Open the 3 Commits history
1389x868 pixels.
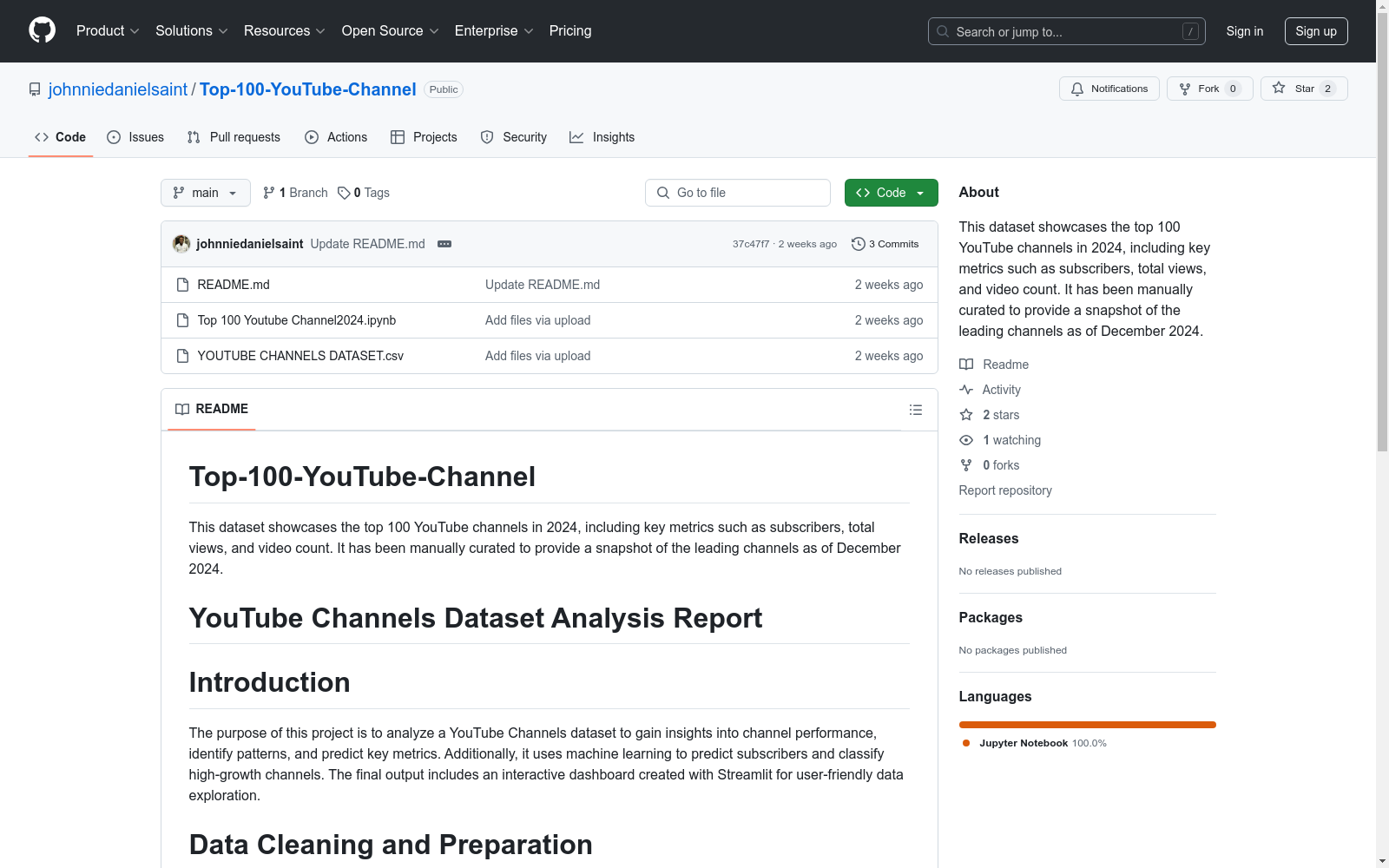pos(885,244)
